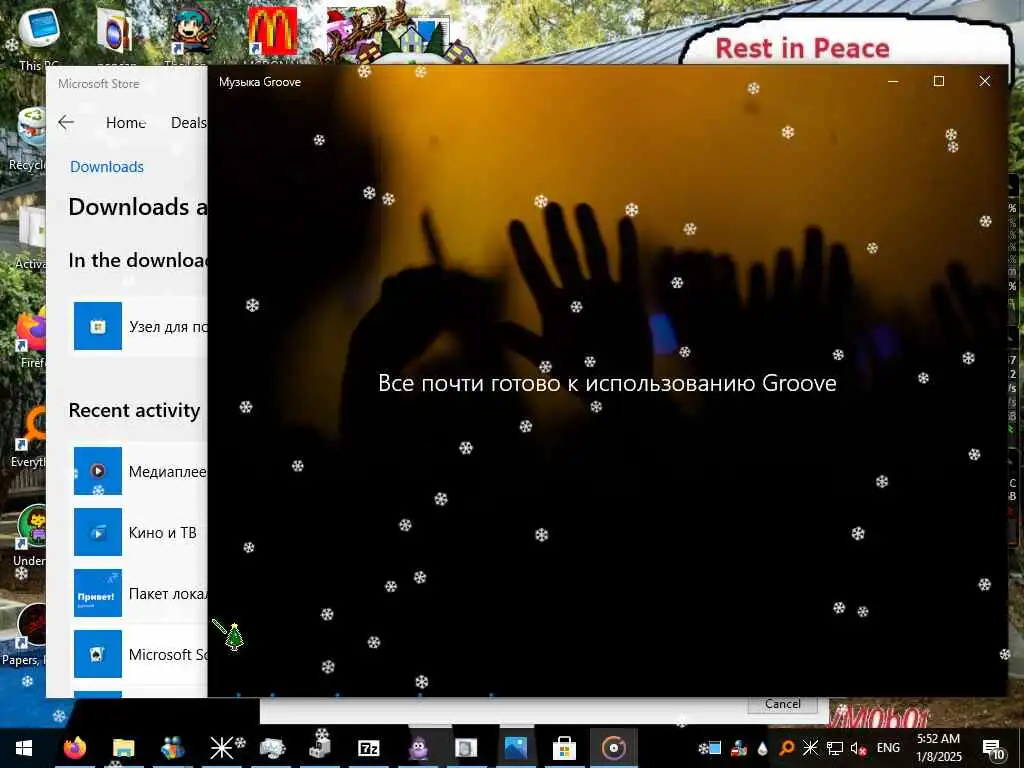The image size is (1024, 768).
Task: Click the Microsoft Solitaire card icon
Action: pyautogui.click(x=98, y=654)
